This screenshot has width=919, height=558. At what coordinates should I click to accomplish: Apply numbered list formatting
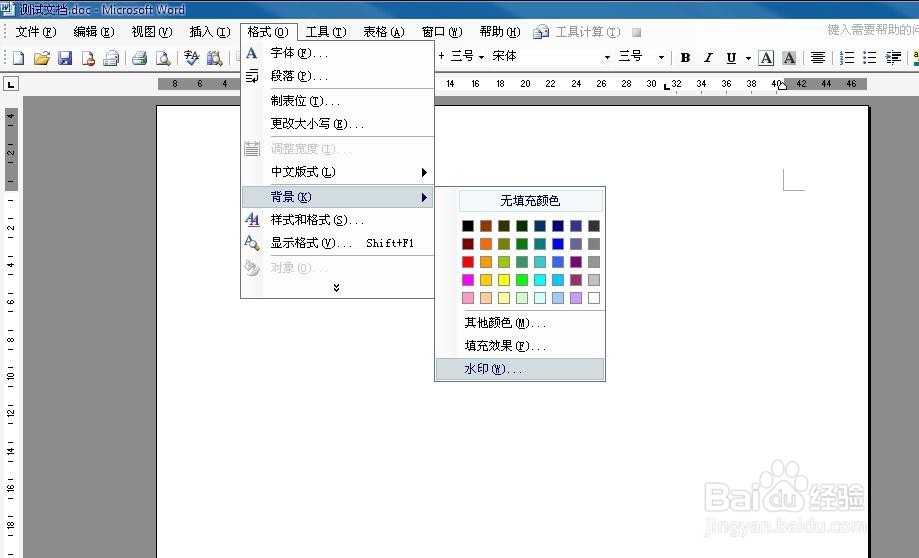pyautogui.click(x=847, y=57)
